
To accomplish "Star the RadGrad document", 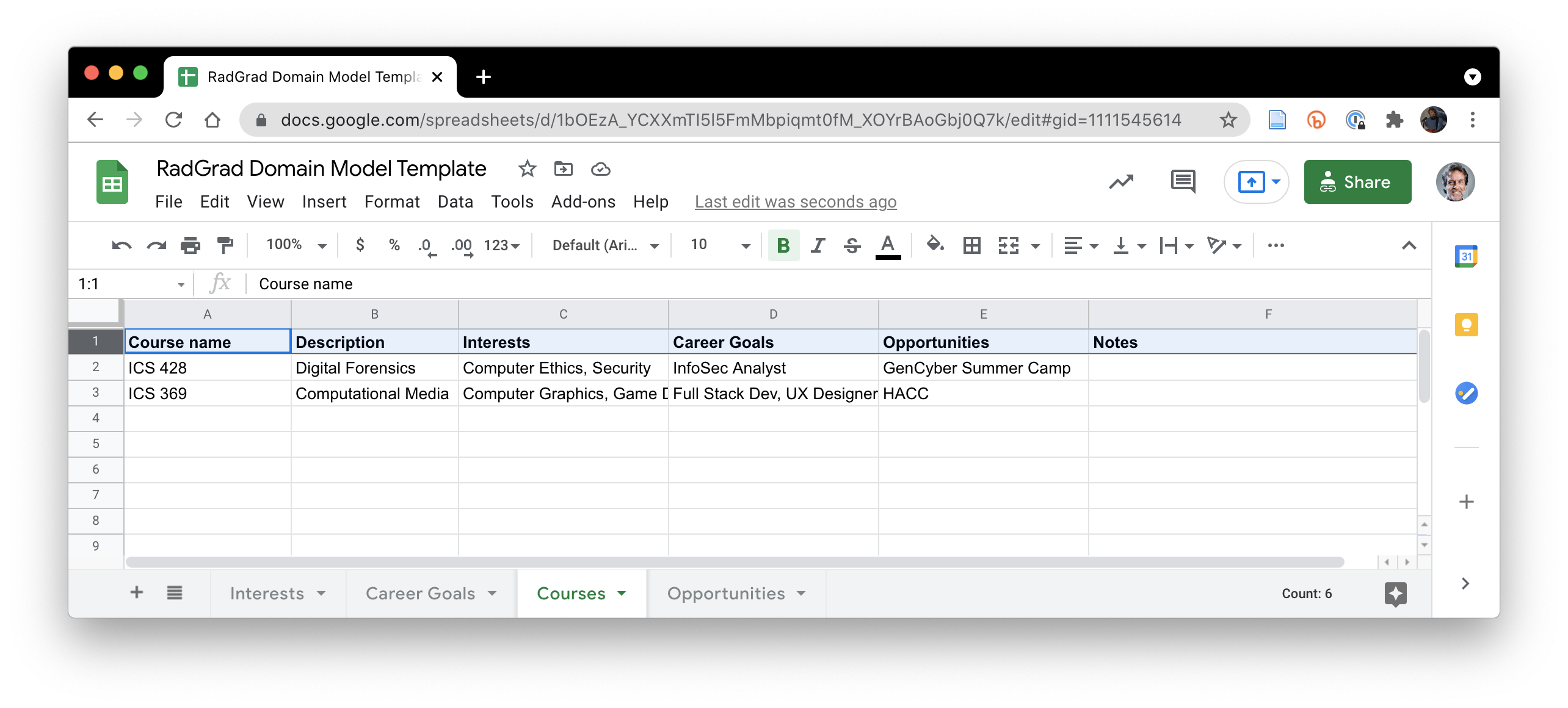I will coord(527,168).
